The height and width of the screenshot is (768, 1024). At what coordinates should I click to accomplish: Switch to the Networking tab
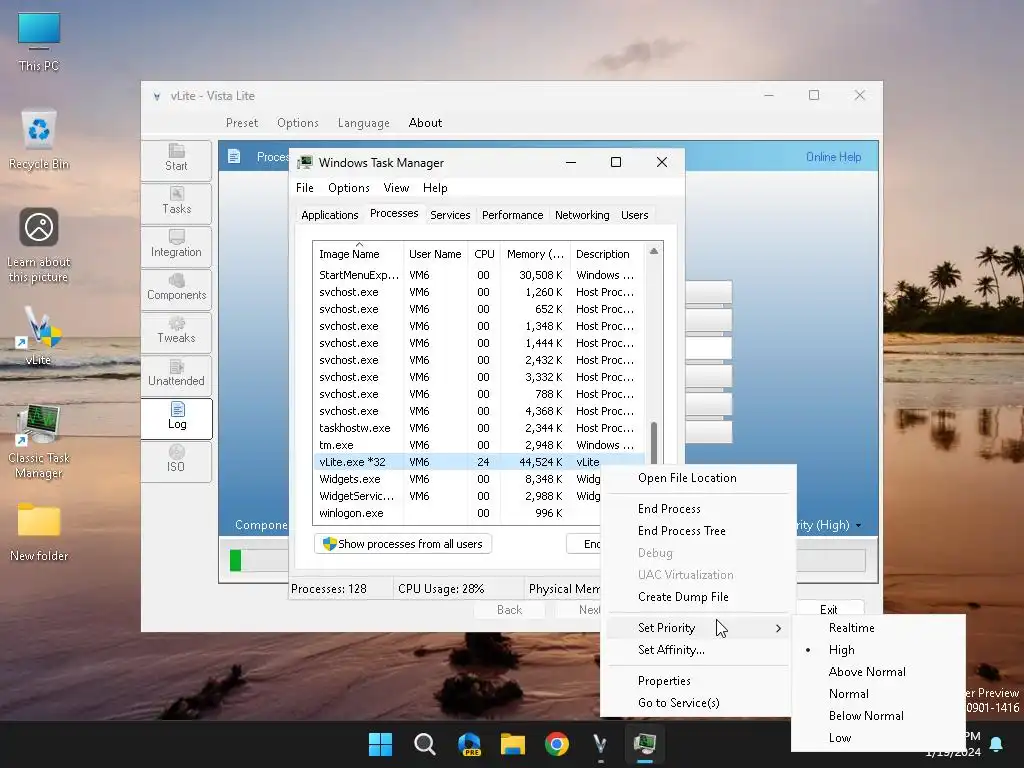coord(582,215)
